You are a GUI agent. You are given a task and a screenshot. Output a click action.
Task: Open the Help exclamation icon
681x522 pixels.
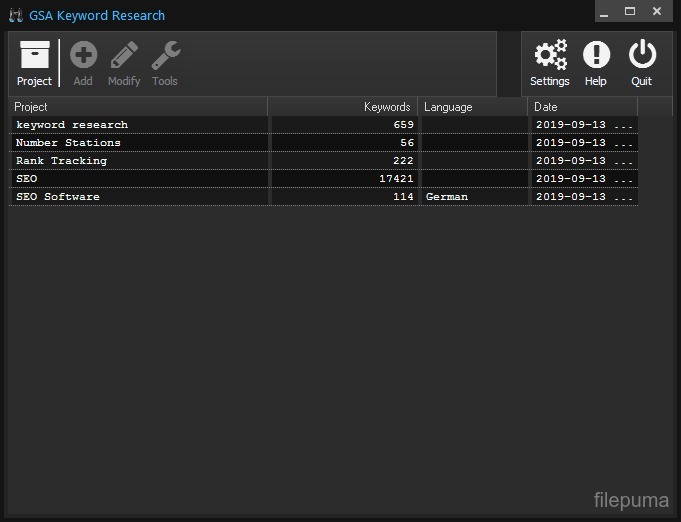coord(596,56)
